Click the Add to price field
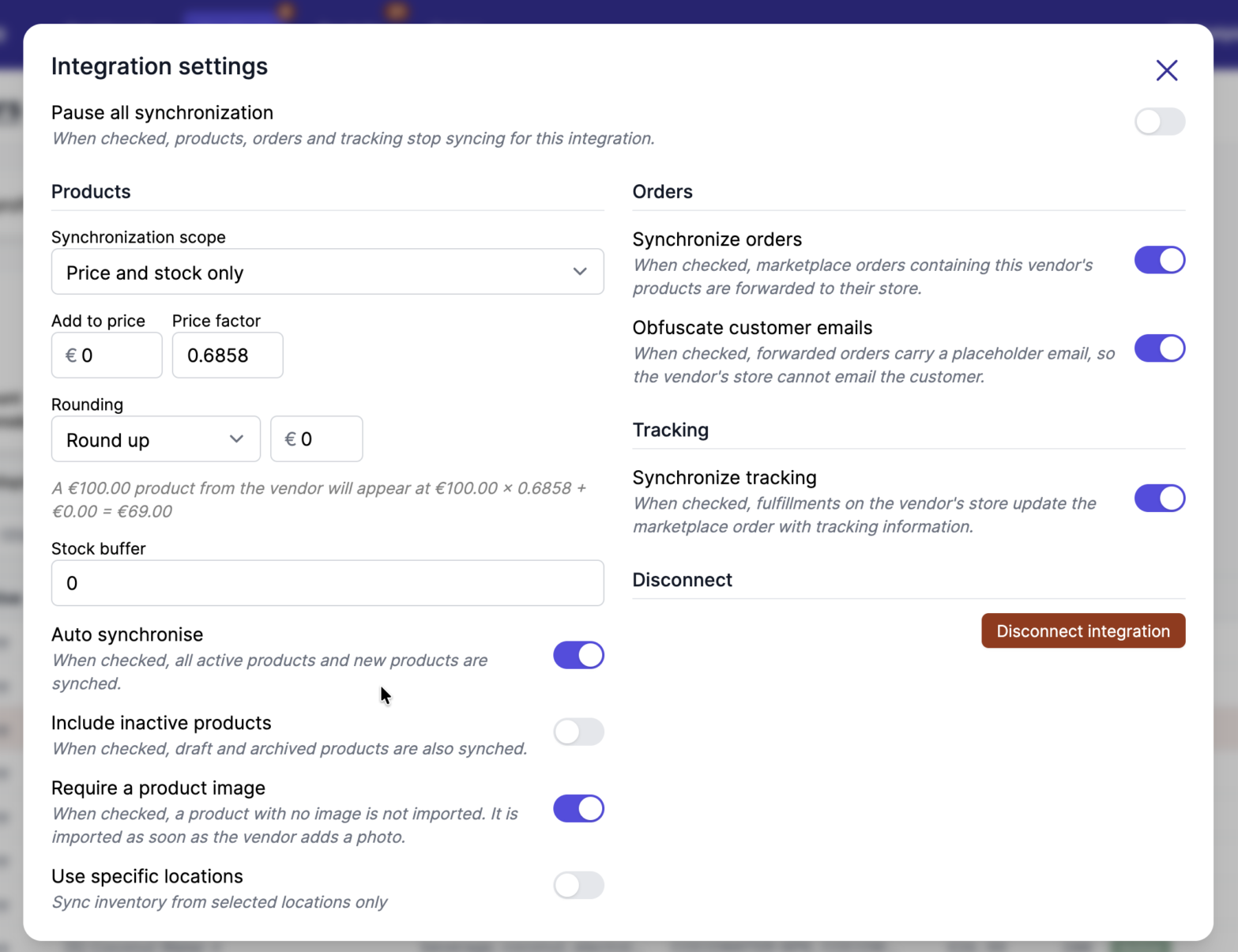The image size is (1238, 952). click(x=107, y=356)
